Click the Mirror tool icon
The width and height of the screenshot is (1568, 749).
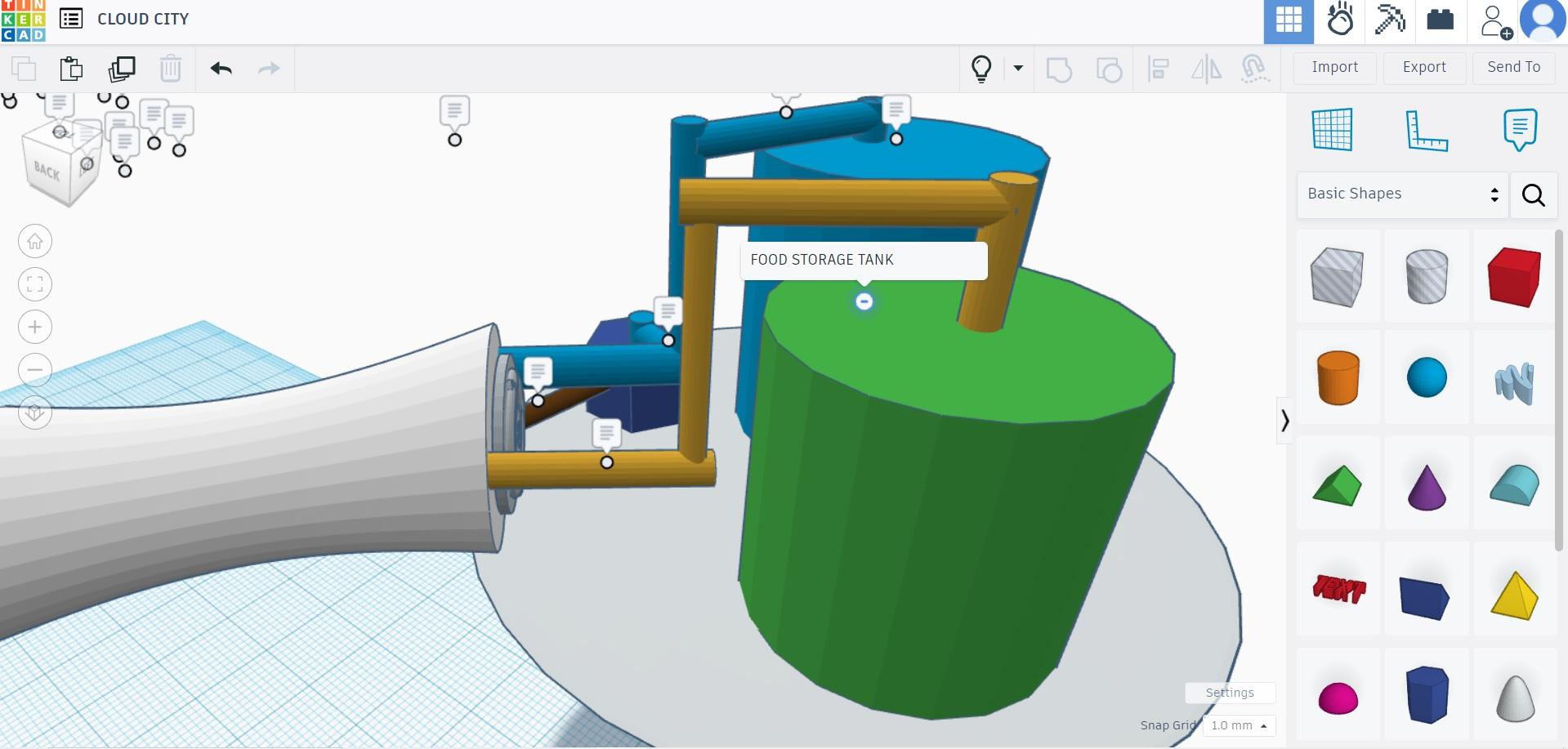[1206, 69]
